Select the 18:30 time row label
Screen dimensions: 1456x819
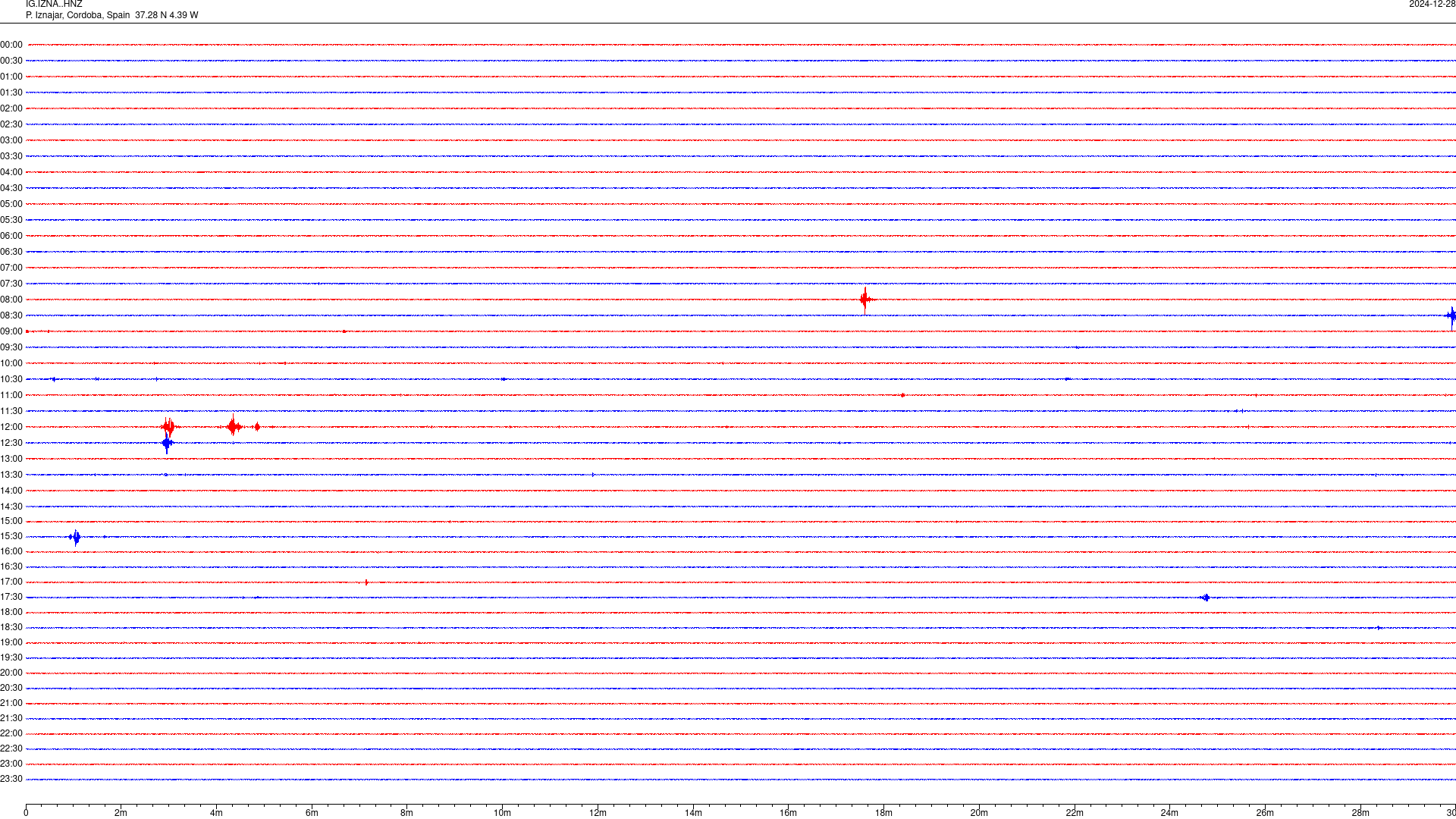tap(11, 627)
